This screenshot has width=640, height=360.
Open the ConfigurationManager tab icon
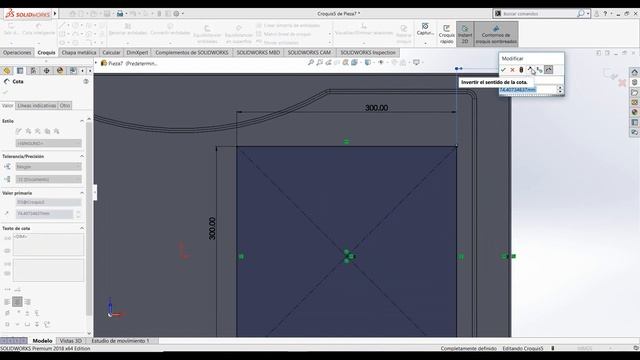pyautogui.click(x=33, y=71)
